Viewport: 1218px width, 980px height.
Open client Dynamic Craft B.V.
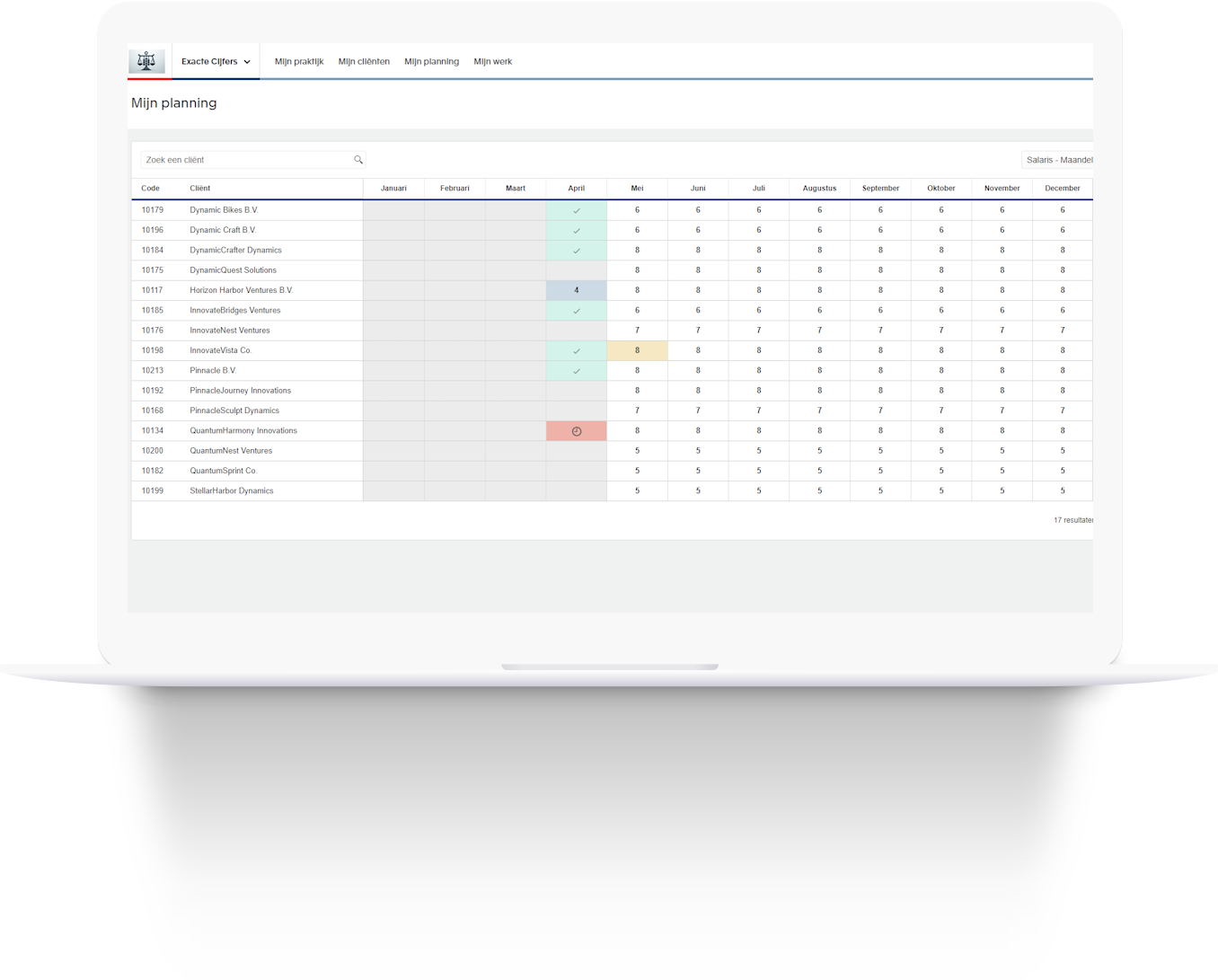(x=223, y=230)
